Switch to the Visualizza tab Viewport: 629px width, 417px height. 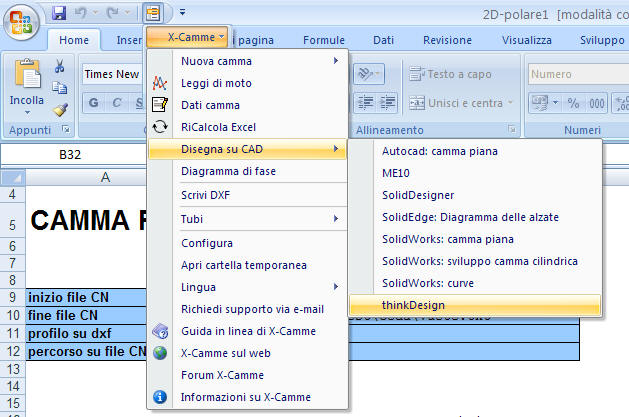(x=527, y=40)
